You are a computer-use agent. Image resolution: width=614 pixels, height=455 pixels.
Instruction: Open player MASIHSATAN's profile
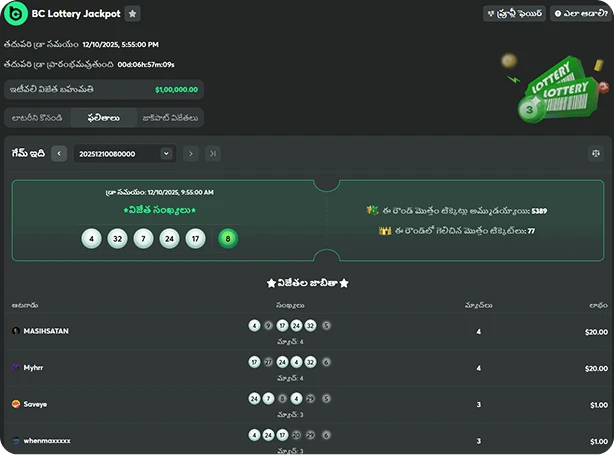point(46,330)
